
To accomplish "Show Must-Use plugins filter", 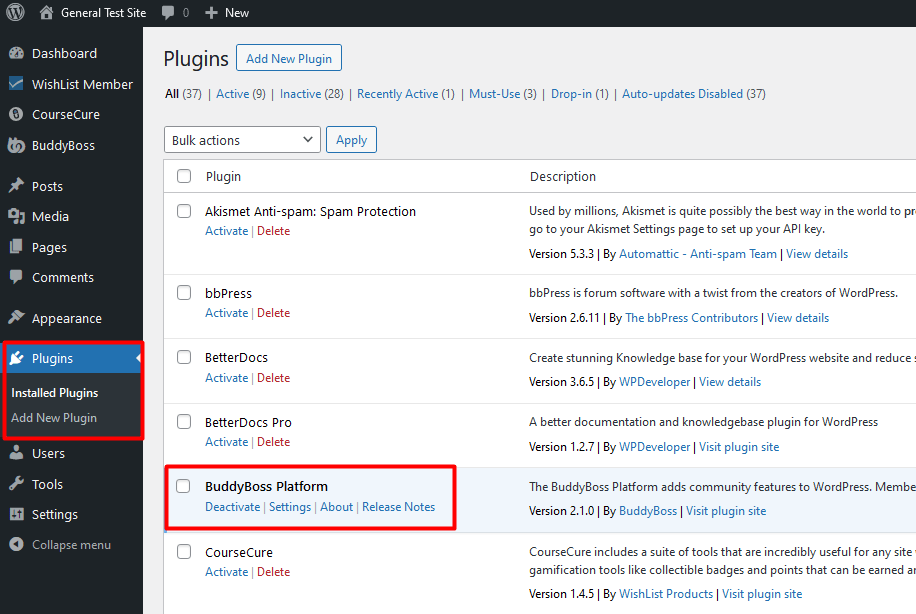I will 502,93.
